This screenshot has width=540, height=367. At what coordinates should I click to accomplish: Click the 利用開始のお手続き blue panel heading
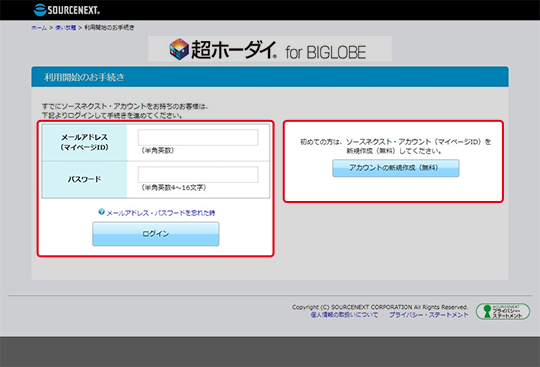coord(84,77)
